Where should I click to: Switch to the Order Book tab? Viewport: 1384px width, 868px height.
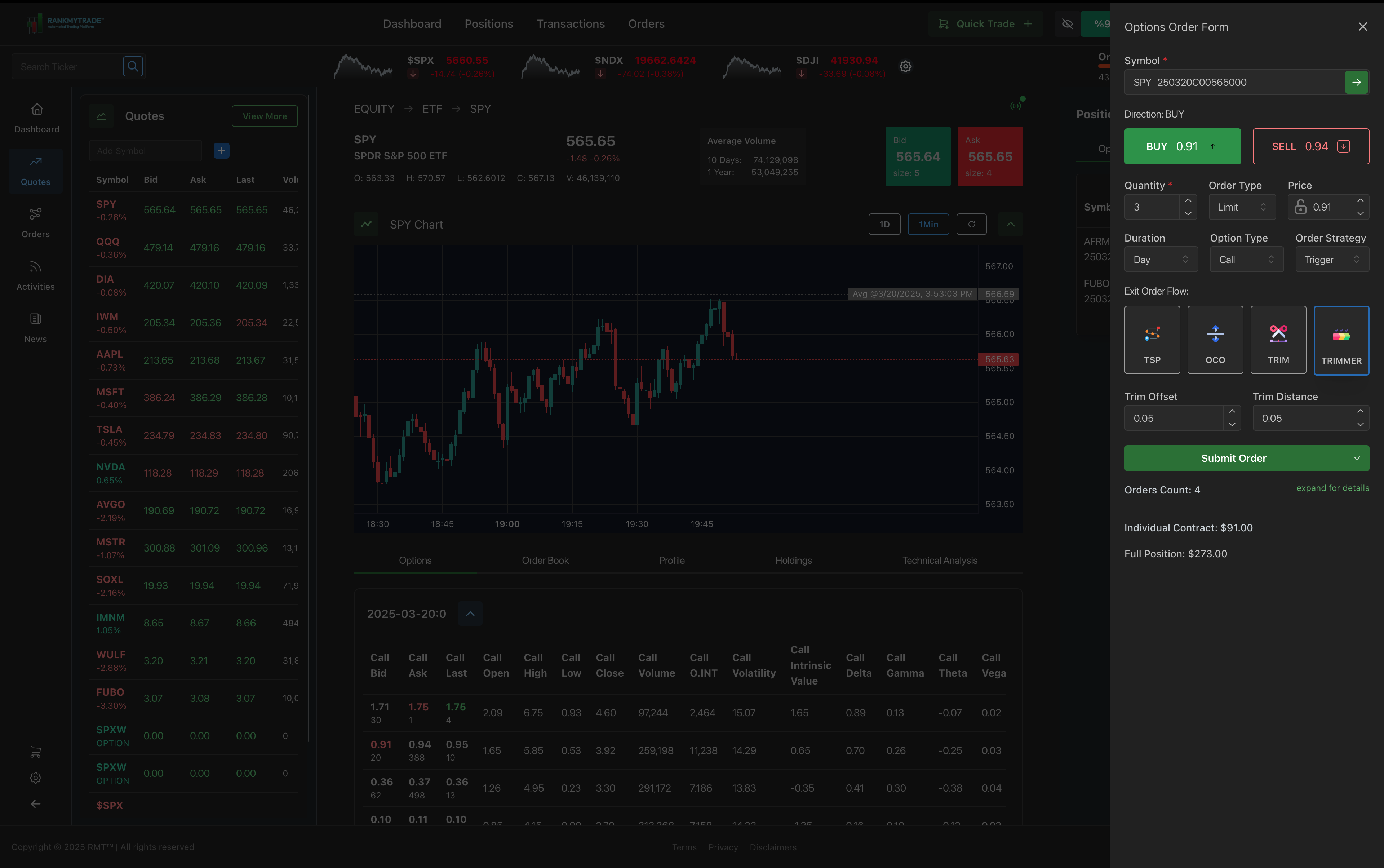pos(545,560)
